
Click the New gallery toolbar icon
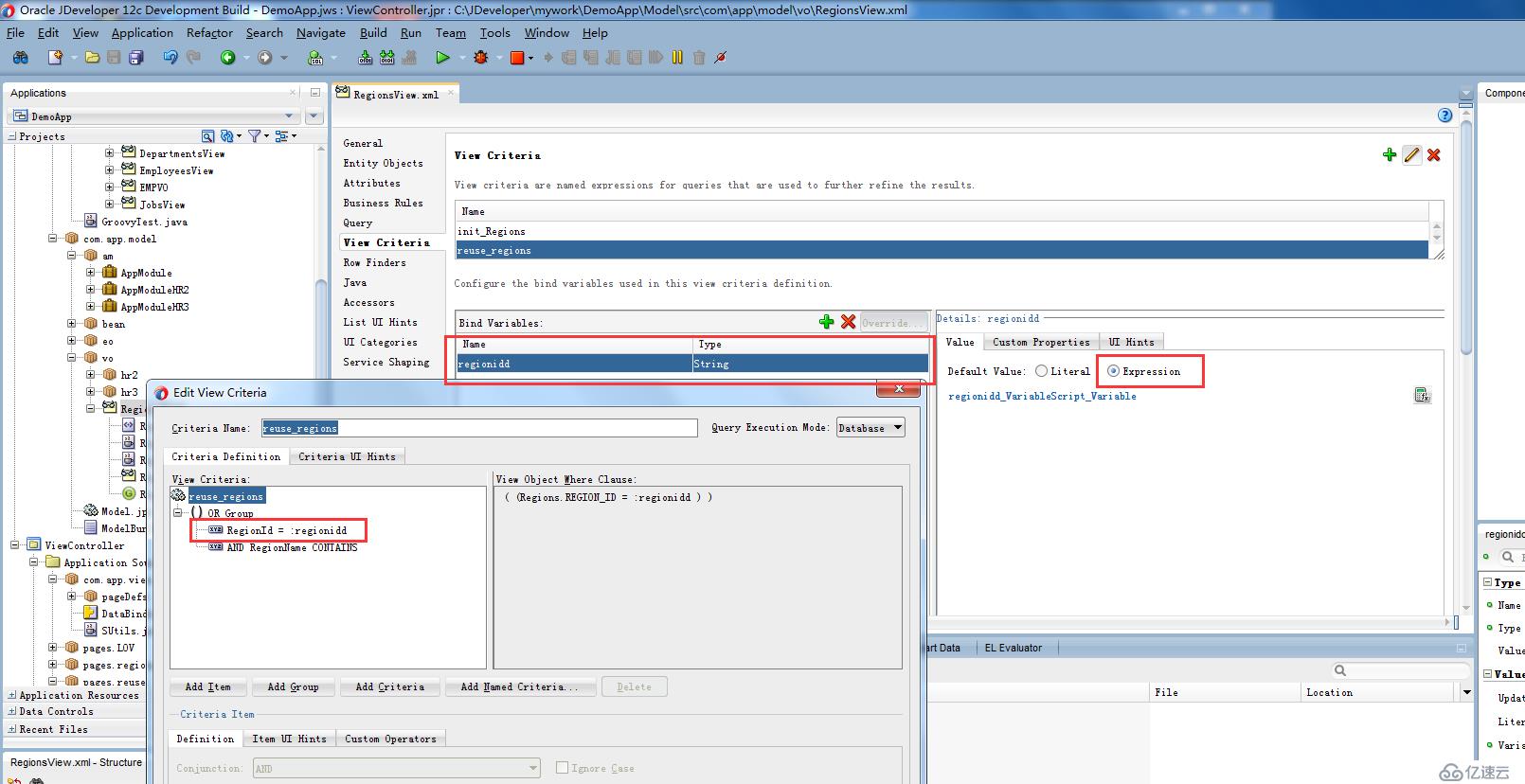[55, 58]
